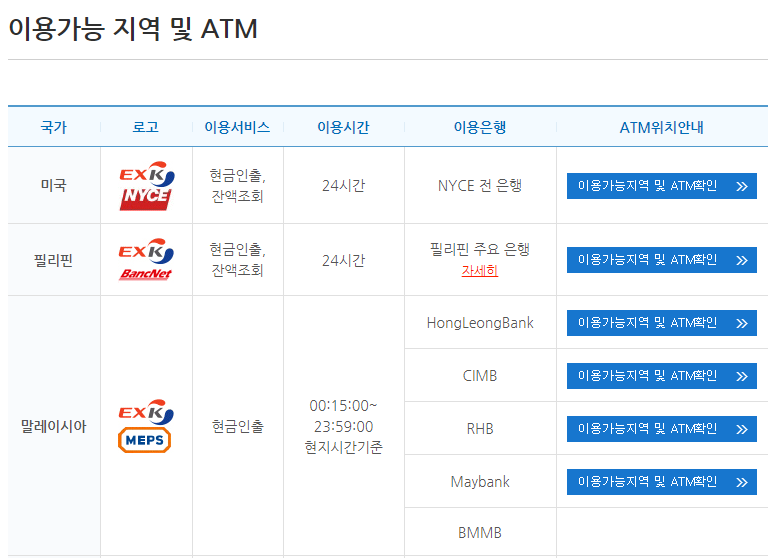Open ATM확인 button for CIMB

tap(662, 376)
